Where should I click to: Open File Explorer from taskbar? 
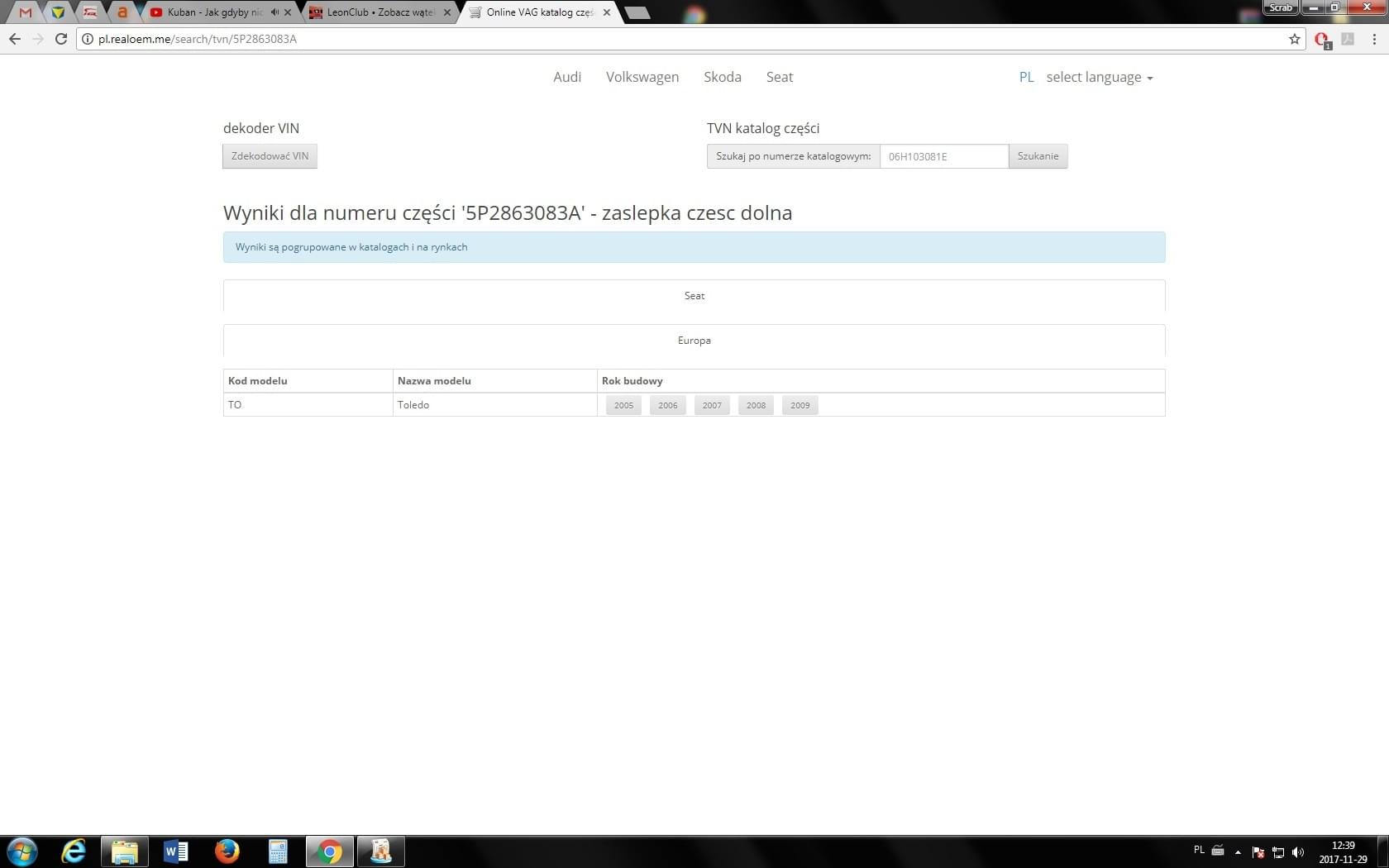(125, 851)
